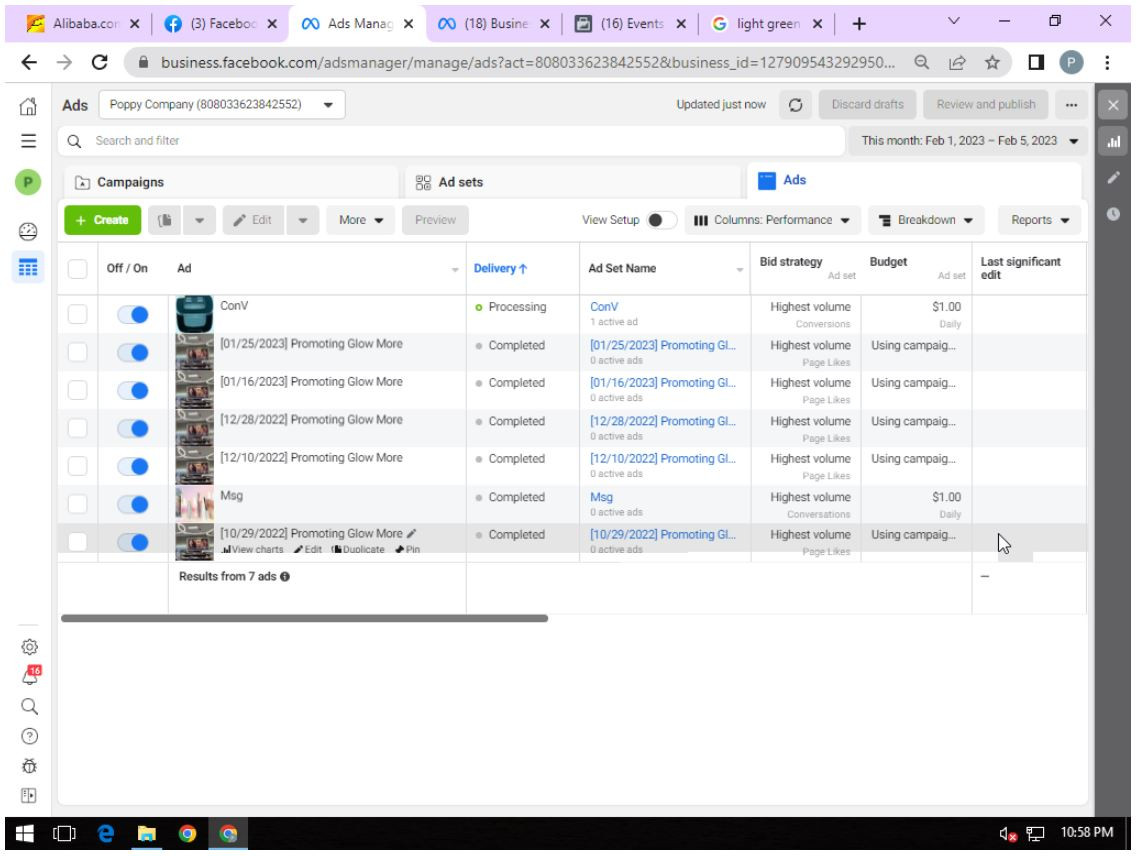Open Account overview gauge icon
1137x856 pixels.
pos(28,231)
